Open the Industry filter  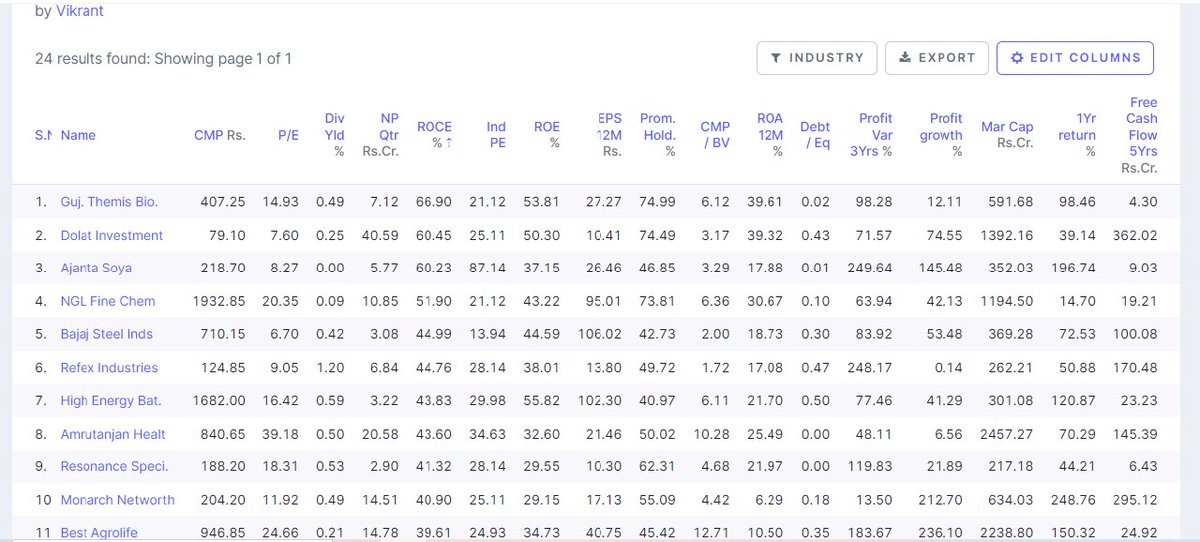[817, 58]
